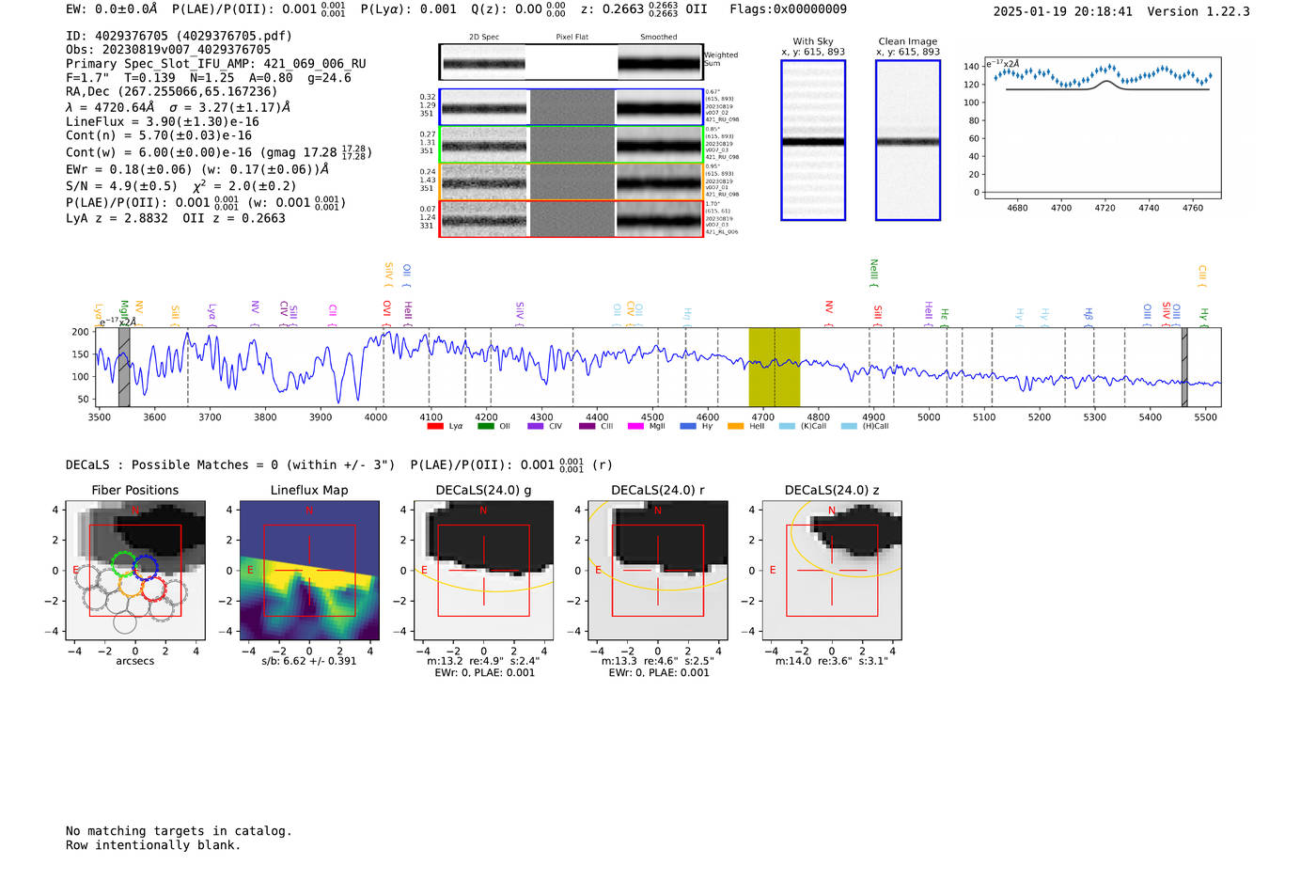This screenshot has width=1316, height=896.
Task: Click the ID: 4029376705 text line
Action: click(179, 36)
